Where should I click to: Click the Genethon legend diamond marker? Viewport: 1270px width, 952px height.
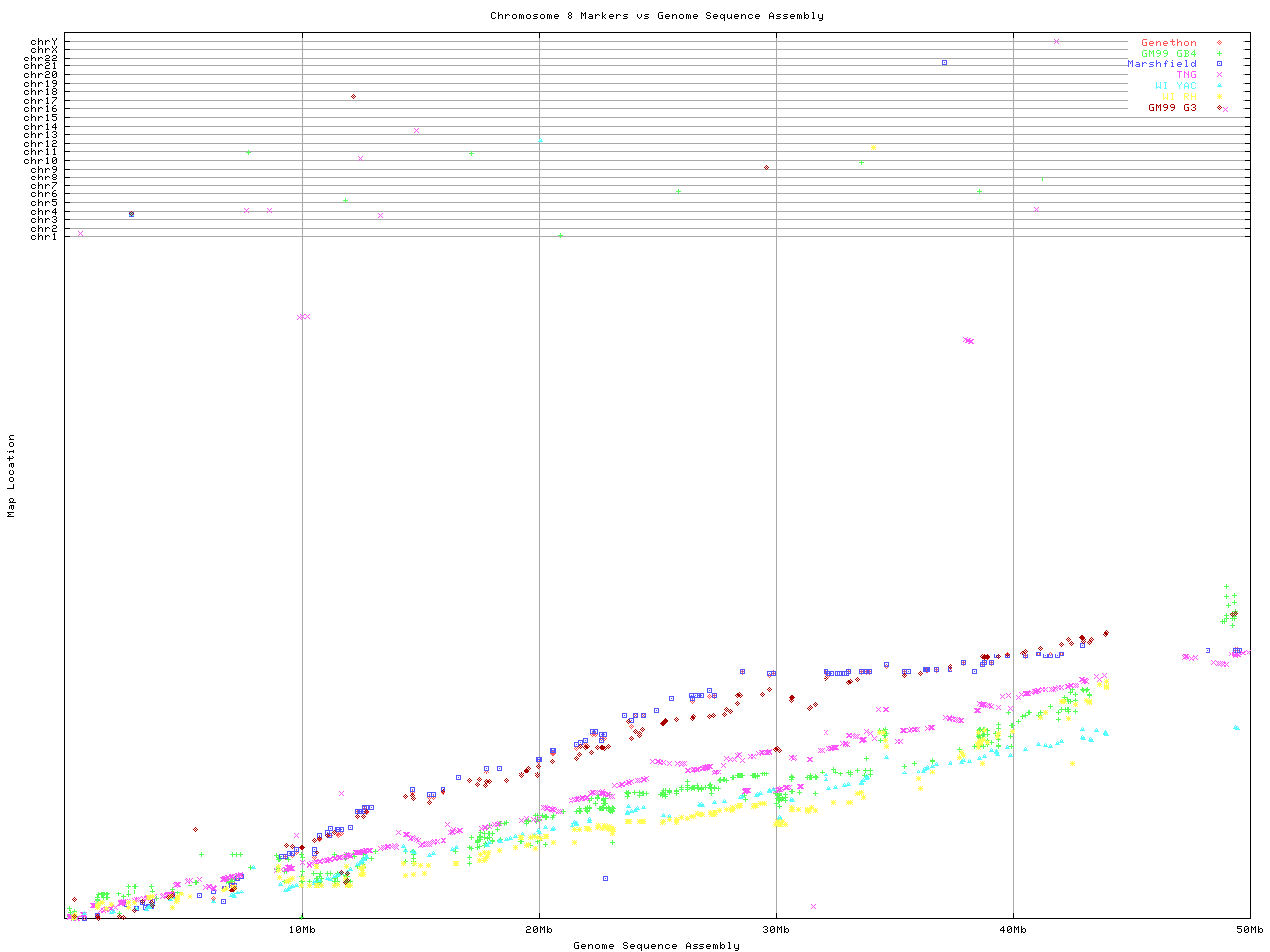pos(1219,43)
